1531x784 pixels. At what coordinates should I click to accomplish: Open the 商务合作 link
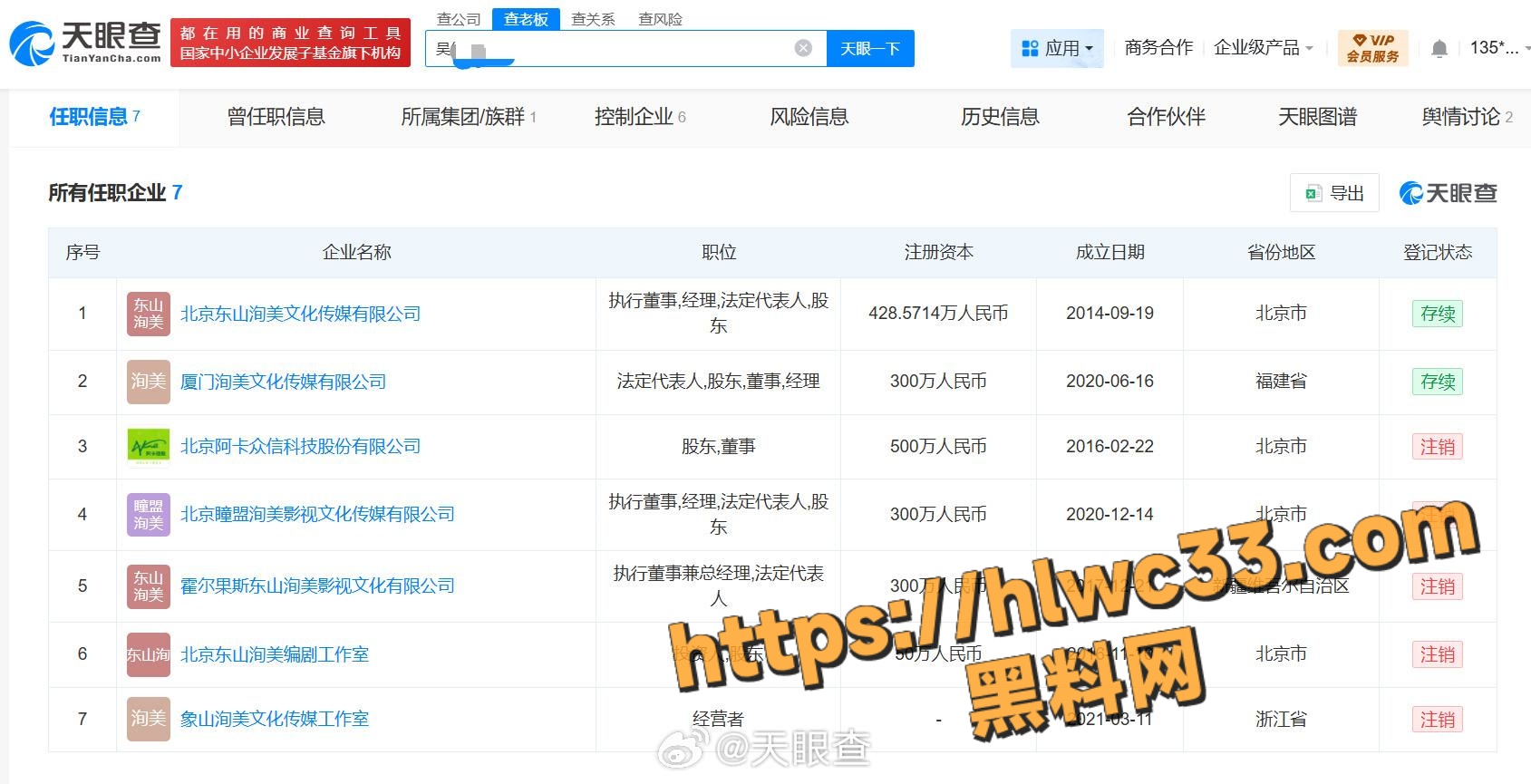pyautogui.click(x=1158, y=48)
